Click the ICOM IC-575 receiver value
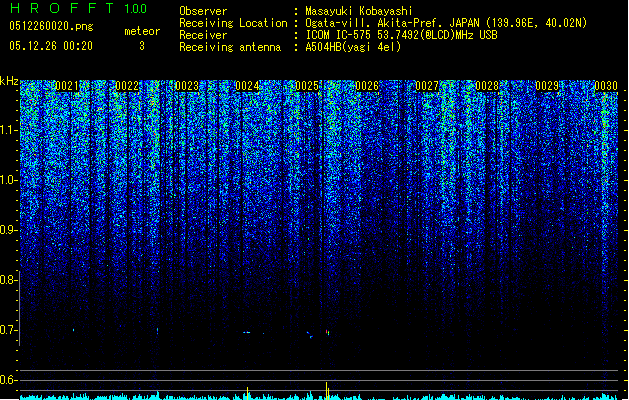The image size is (629, 400). 401,35
